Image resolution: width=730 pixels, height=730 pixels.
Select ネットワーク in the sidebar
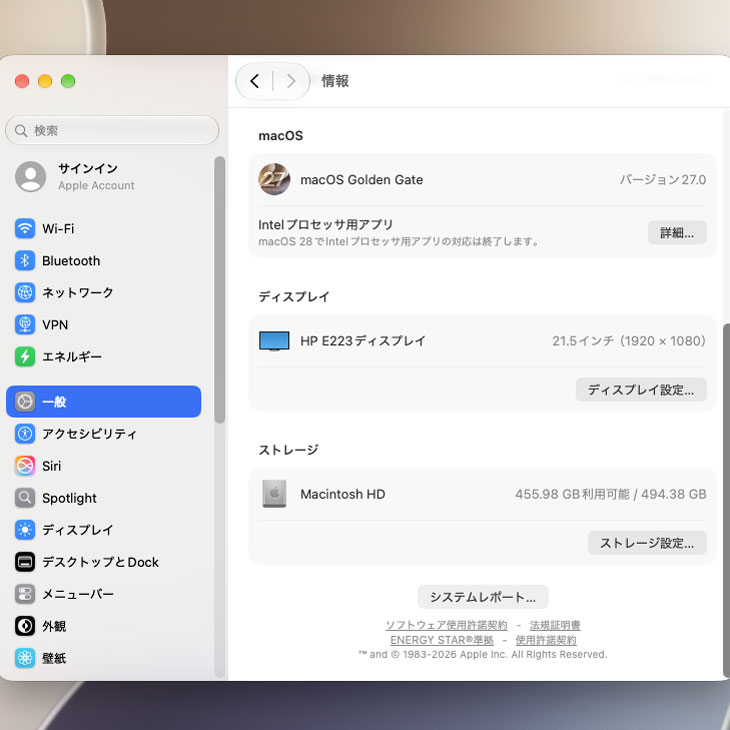pos(103,292)
